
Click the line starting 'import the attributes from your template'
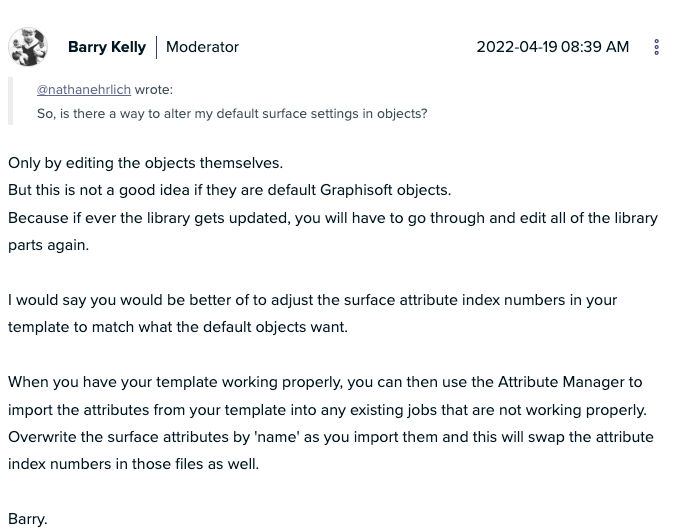click(327, 409)
